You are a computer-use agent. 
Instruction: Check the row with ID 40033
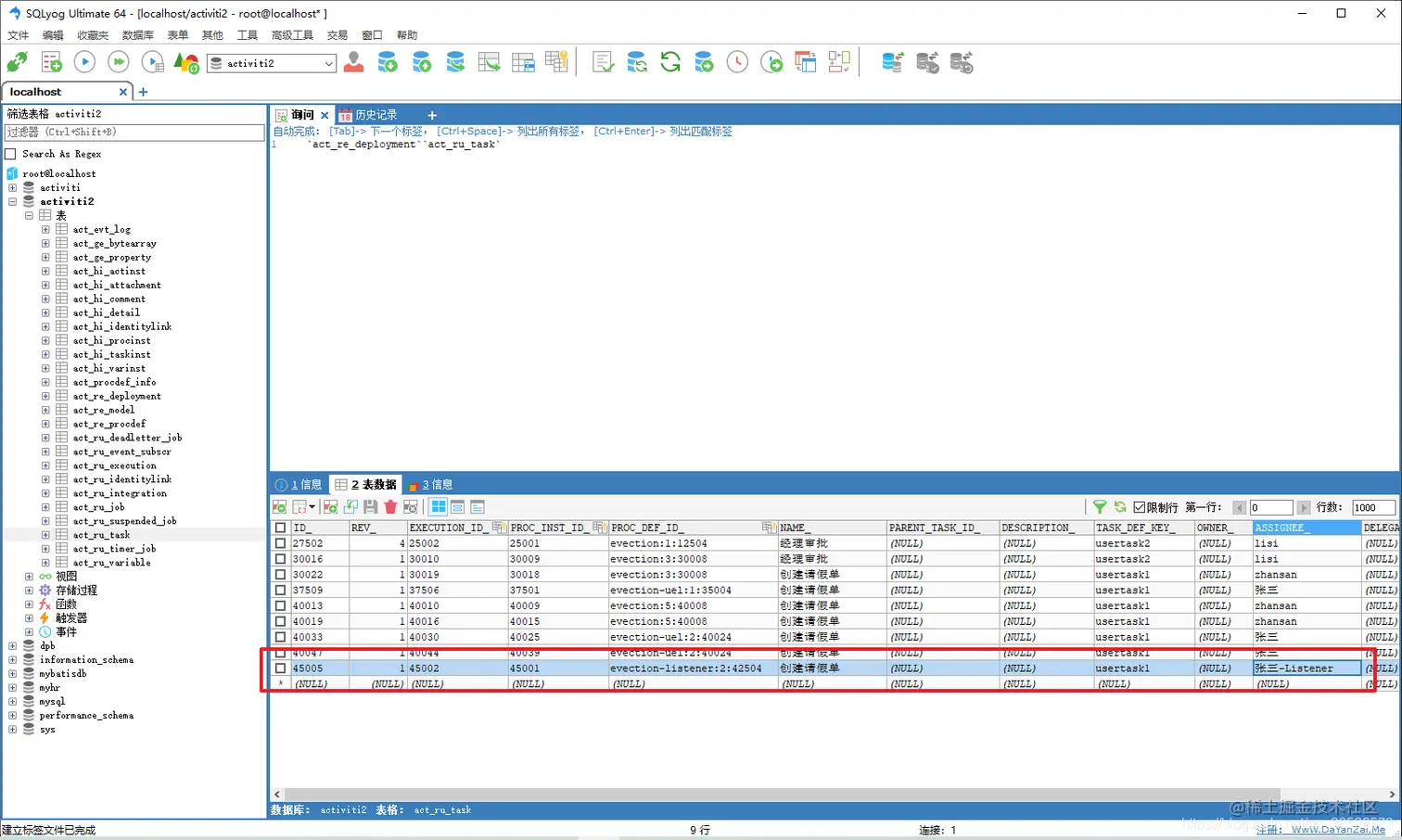pyautogui.click(x=280, y=637)
